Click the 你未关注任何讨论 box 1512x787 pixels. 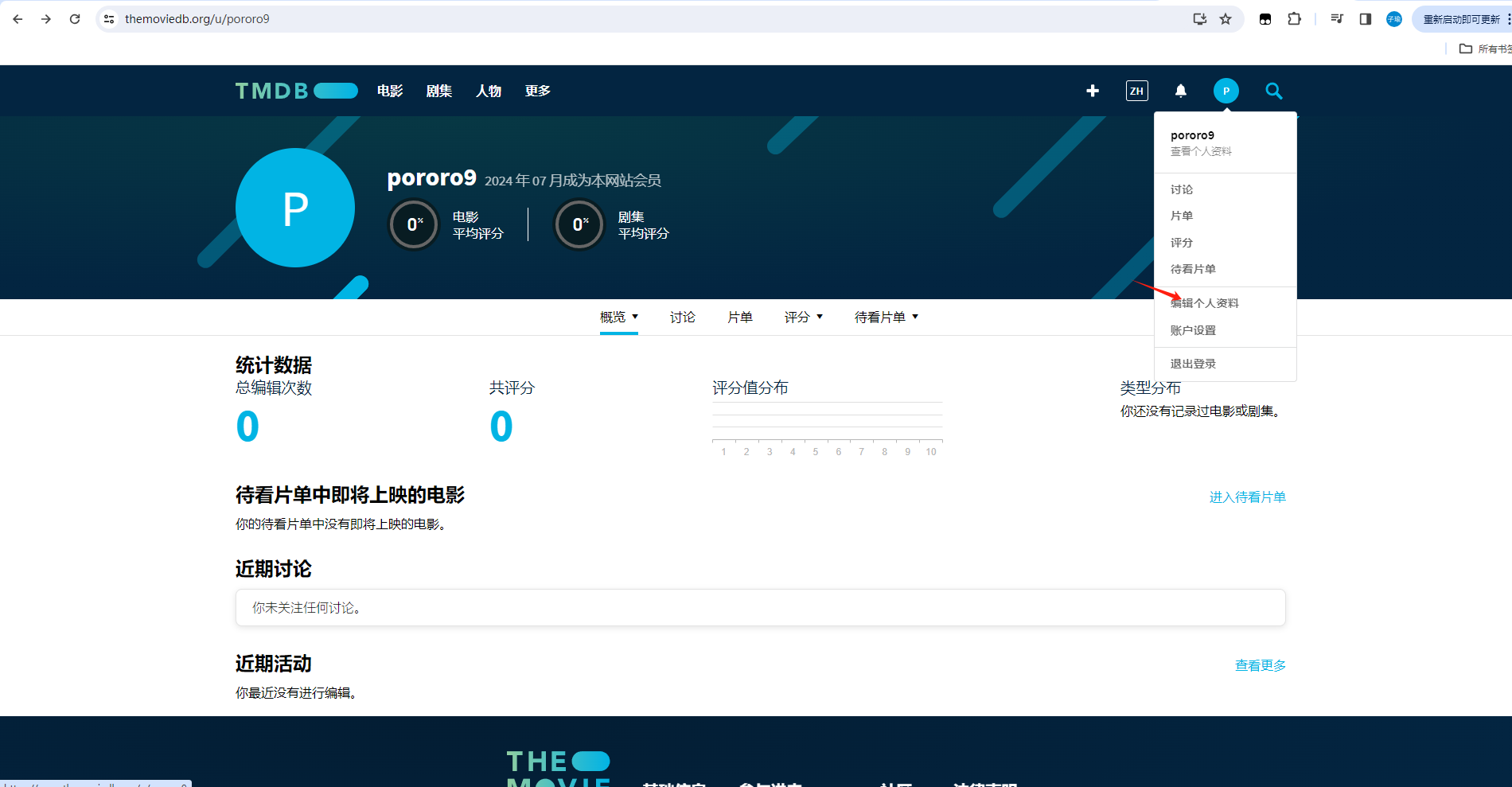tap(761, 607)
